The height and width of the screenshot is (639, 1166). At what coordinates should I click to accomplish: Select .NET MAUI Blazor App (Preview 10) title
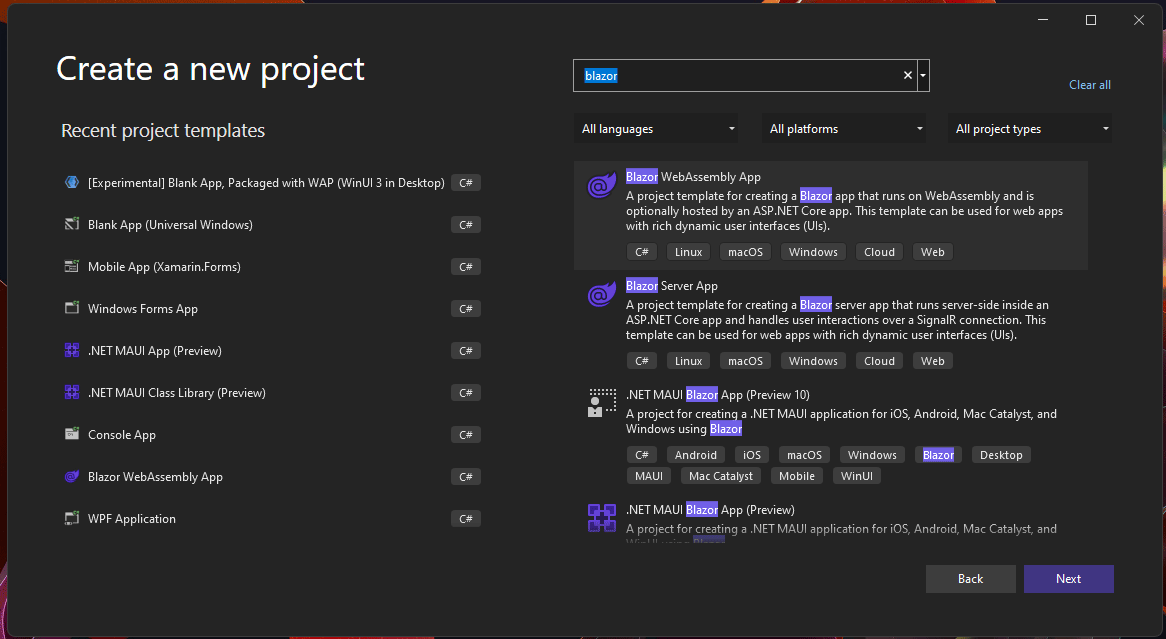coord(718,394)
